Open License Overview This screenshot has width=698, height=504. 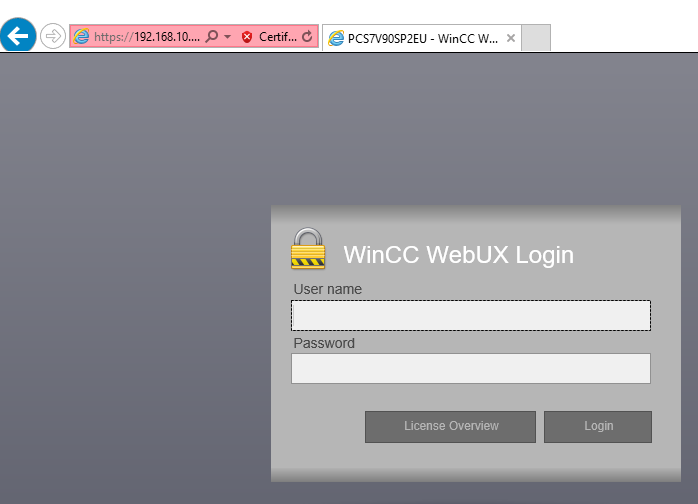450,427
